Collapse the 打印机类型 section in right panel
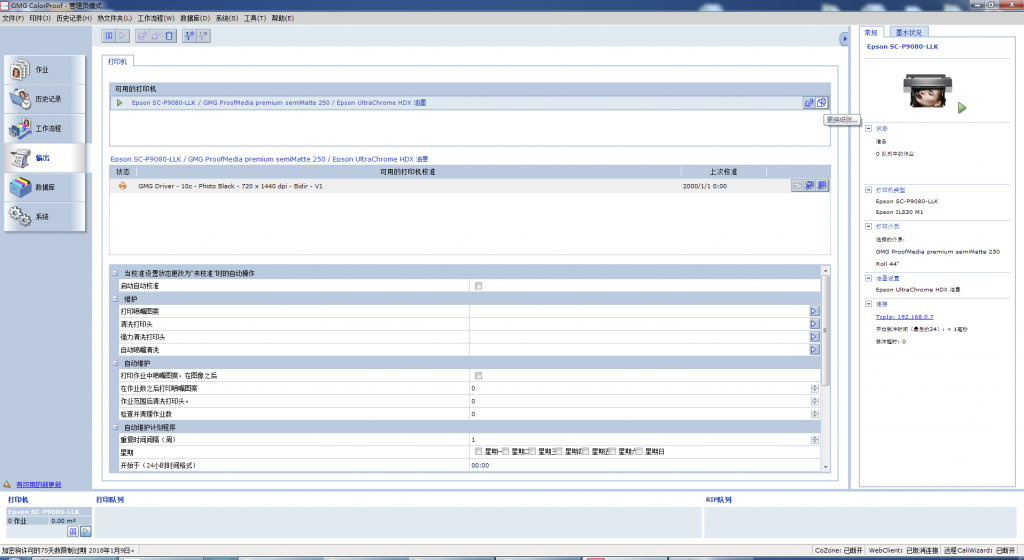1024x560 pixels. click(x=869, y=190)
